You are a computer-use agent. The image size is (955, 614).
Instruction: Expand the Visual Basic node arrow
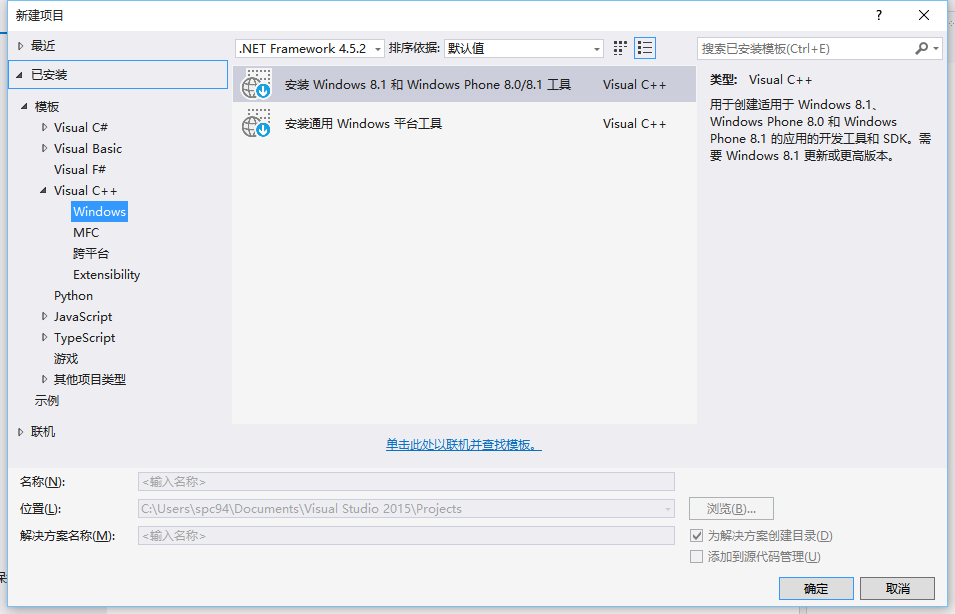click(44, 148)
